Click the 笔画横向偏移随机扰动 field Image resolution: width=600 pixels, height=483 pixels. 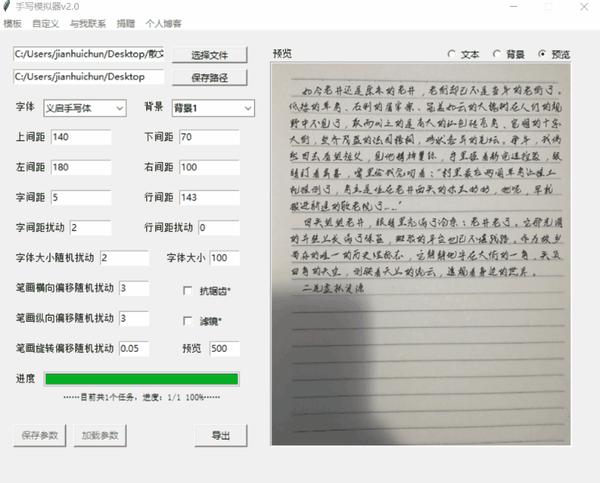tap(134, 288)
